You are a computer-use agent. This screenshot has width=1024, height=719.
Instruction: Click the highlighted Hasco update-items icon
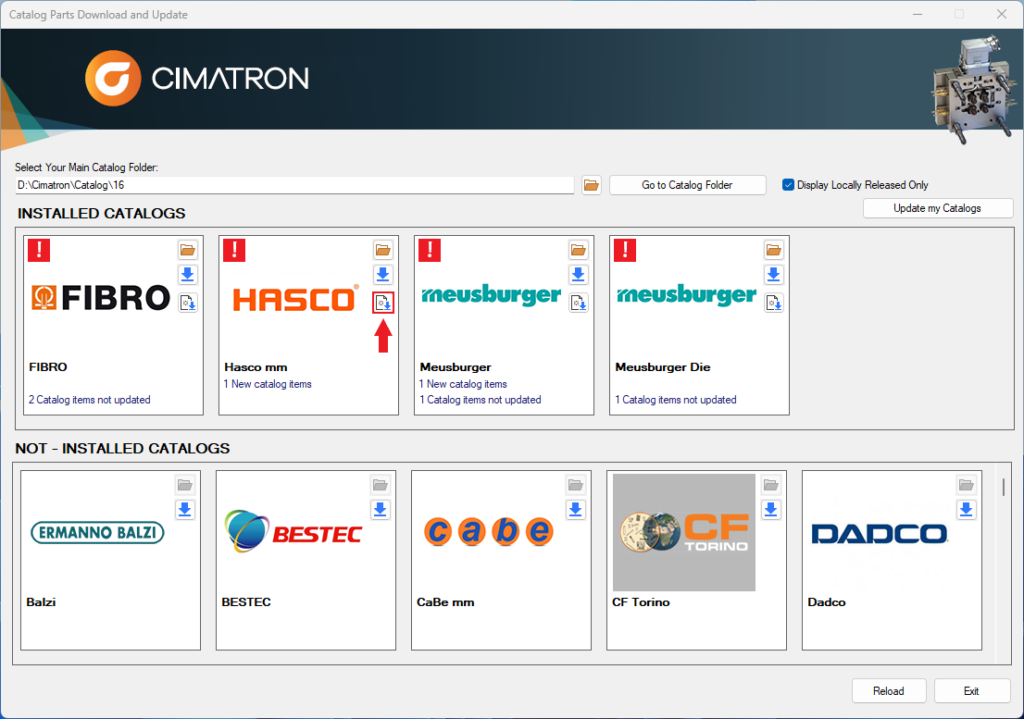[383, 303]
